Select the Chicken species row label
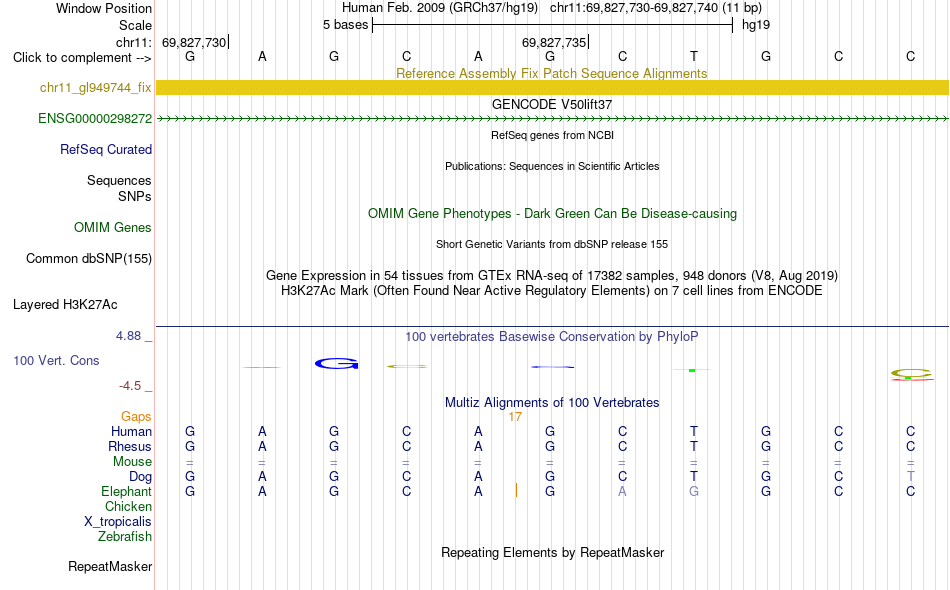 [x=128, y=506]
